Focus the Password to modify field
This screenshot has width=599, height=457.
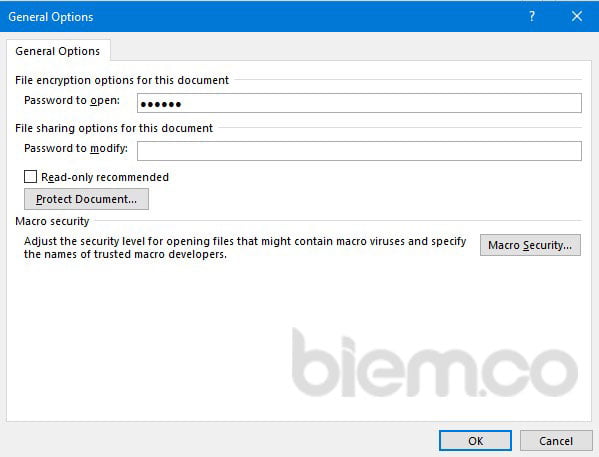click(x=359, y=151)
